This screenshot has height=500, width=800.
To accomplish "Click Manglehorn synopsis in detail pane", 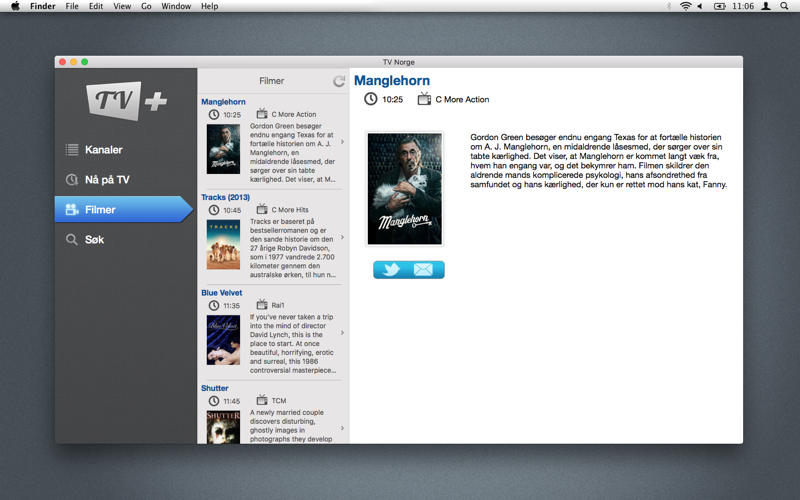I will tap(598, 161).
